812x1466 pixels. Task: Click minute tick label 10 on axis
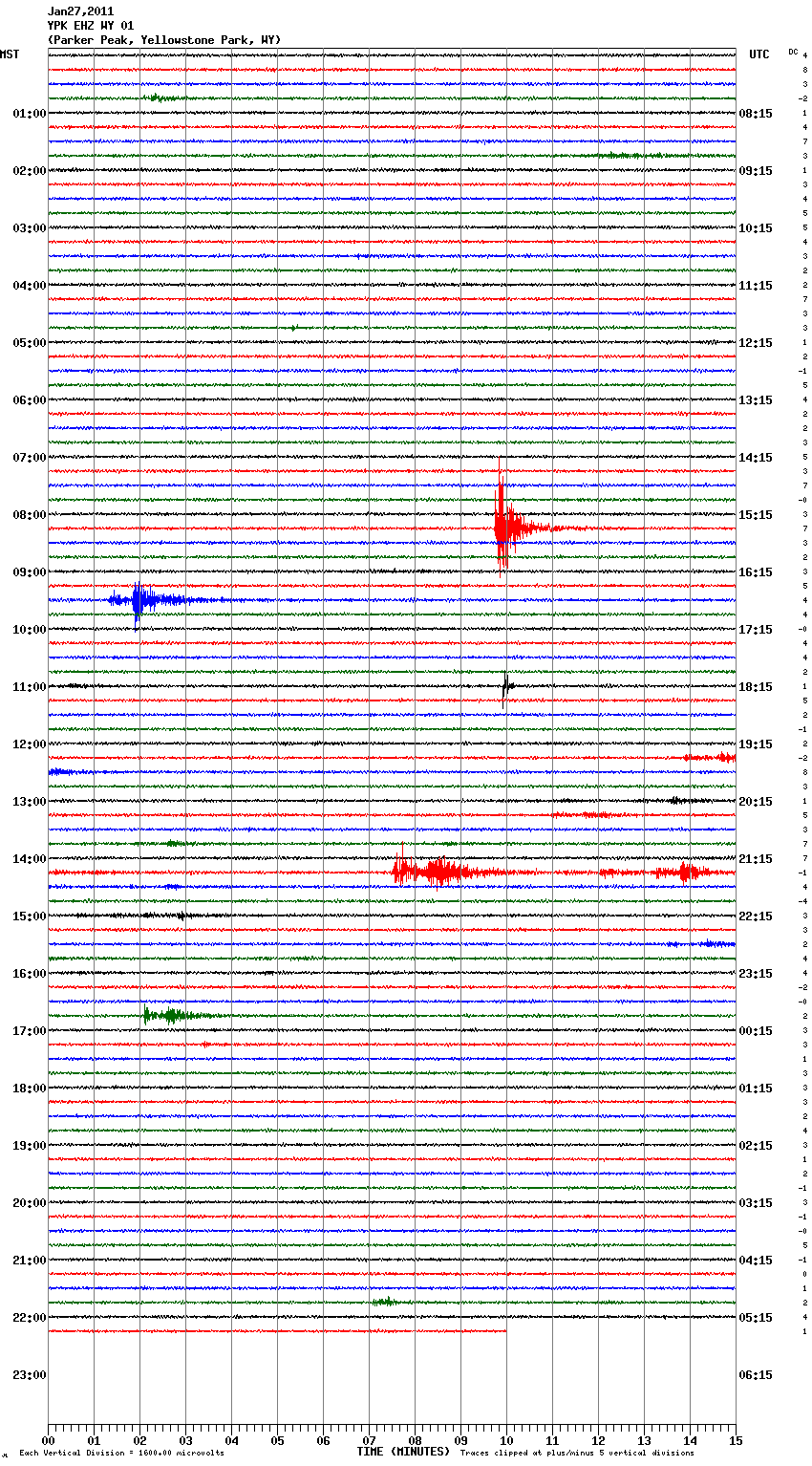pos(506,1440)
